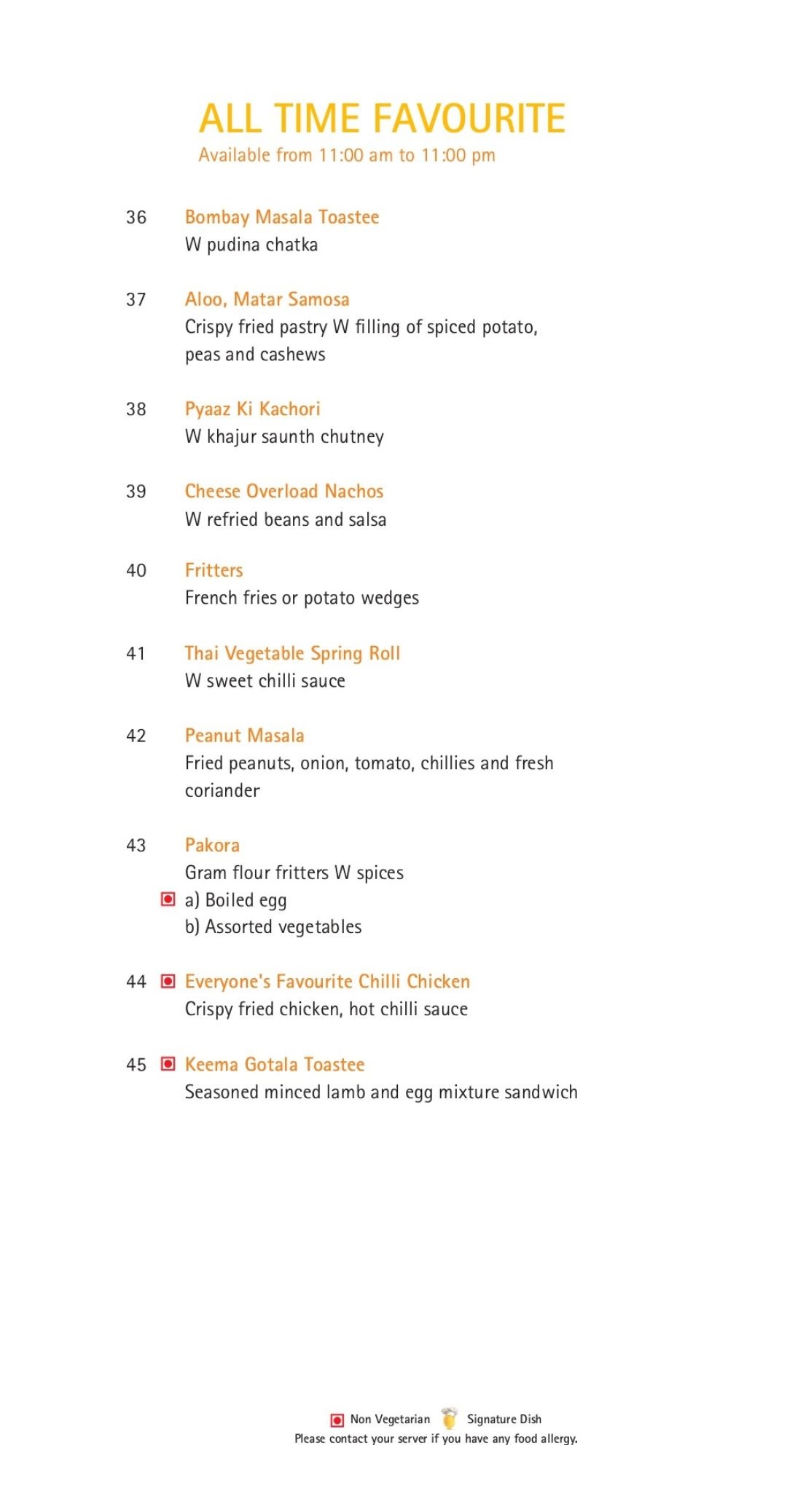787x1512 pixels.
Task: Click the Signature Dish chef icon in footer
Action: tap(450, 1418)
